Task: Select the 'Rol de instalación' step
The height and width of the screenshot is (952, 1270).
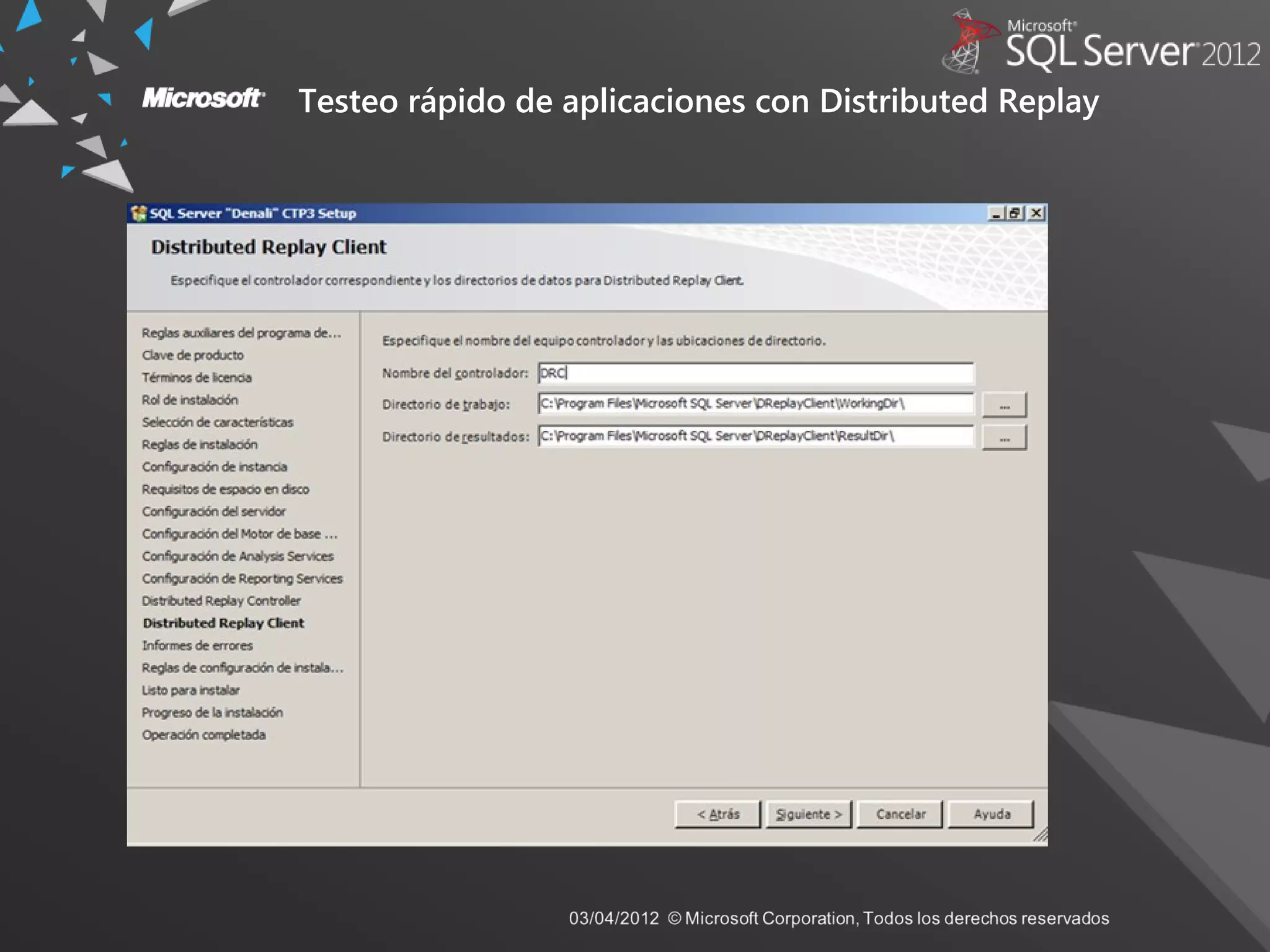Action: tap(190, 400)
